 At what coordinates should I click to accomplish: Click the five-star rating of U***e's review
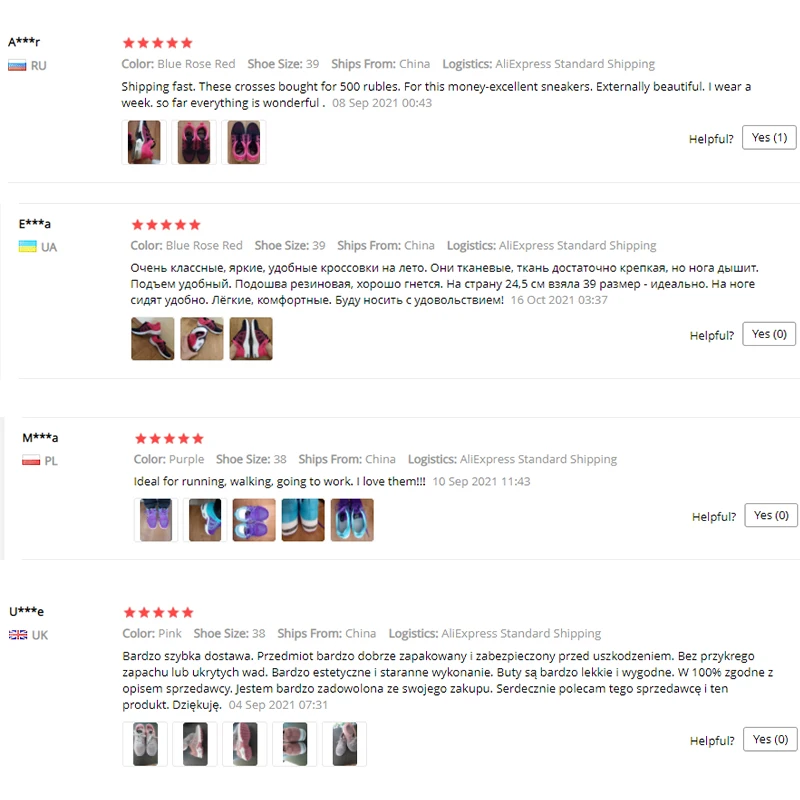click(x=159, y=612)
